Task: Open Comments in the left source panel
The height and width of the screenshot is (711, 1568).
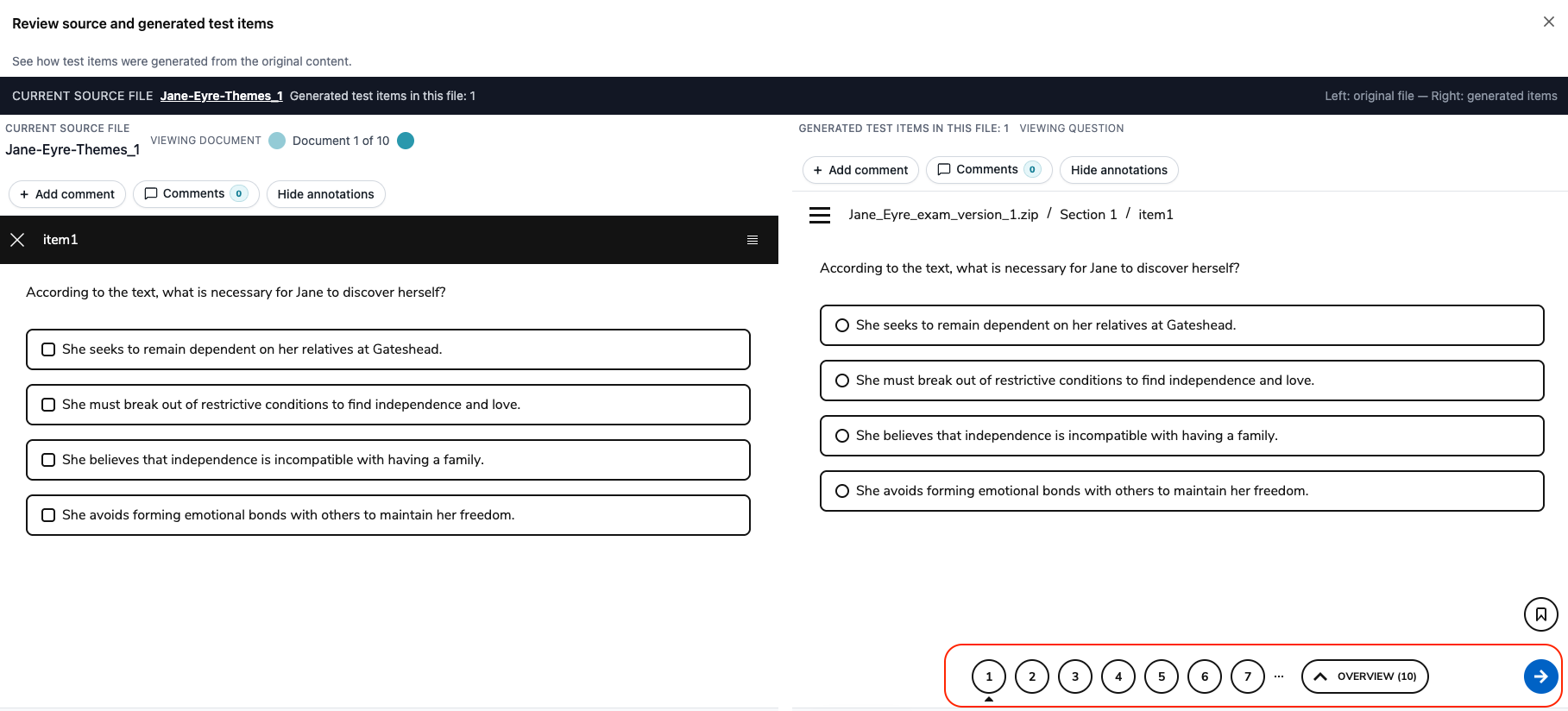Action: point(196,194)
